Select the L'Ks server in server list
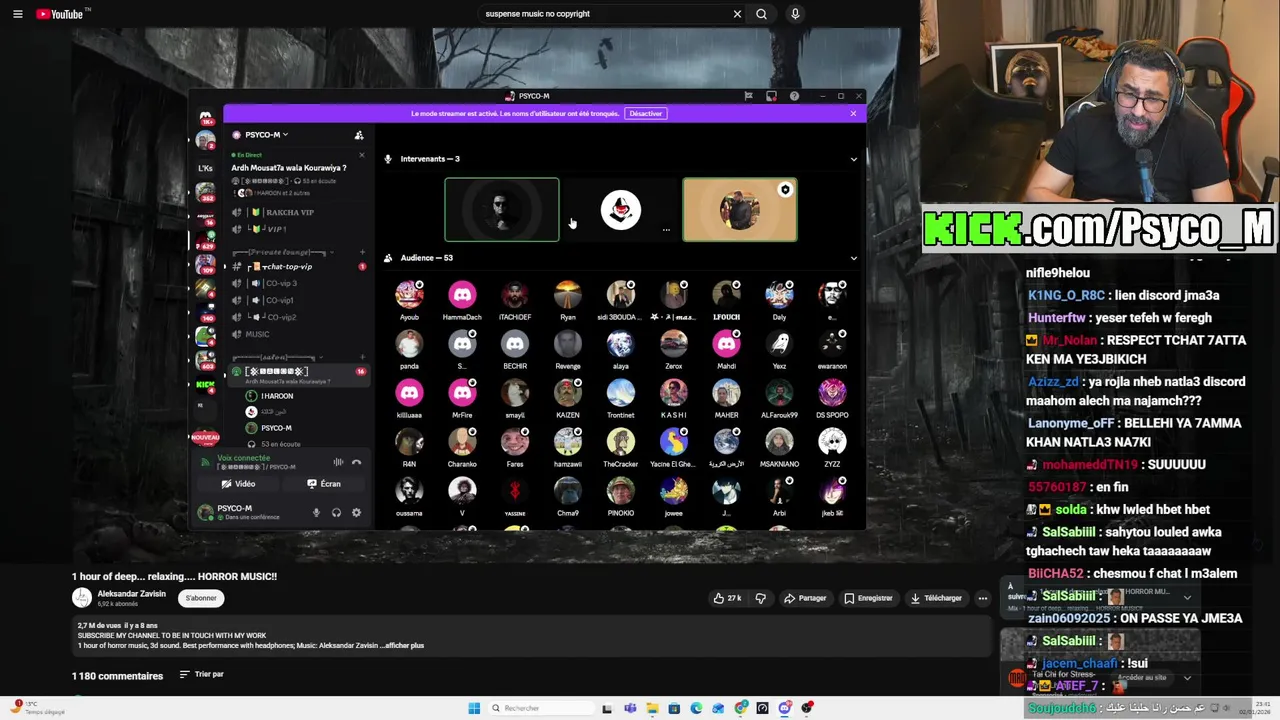Image resolution: width=1280 pixels, height=720 pixels. pyautogui.click(x=205, y=168)
